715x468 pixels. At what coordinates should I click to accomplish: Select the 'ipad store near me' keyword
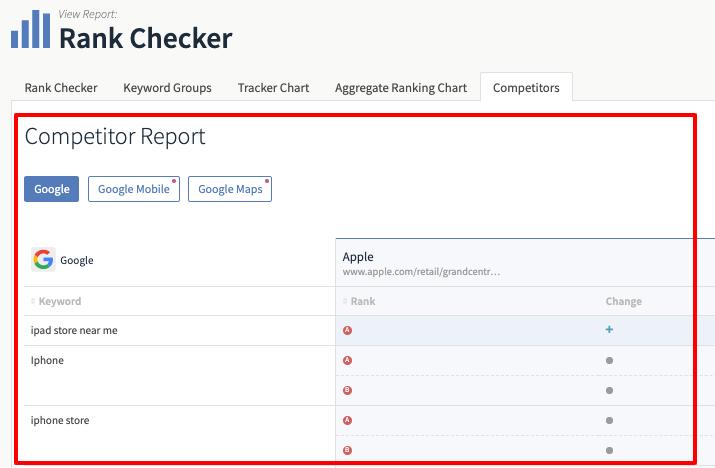[74, 330]
